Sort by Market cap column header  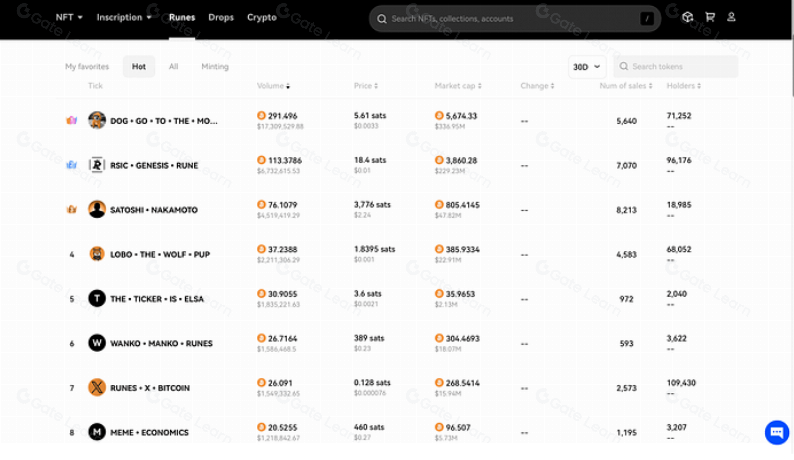coord(457,86)
